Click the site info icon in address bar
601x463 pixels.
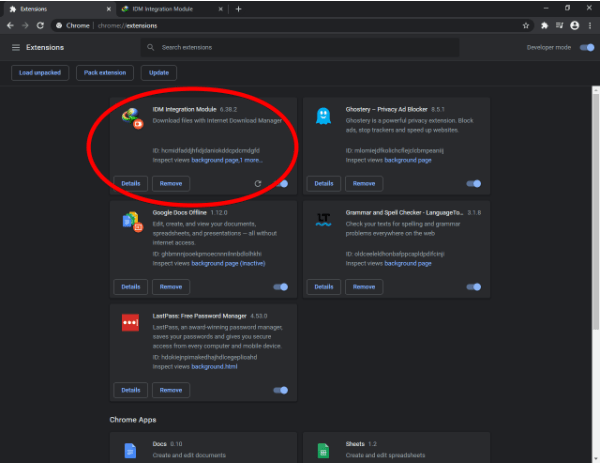[x=59, y=26]
